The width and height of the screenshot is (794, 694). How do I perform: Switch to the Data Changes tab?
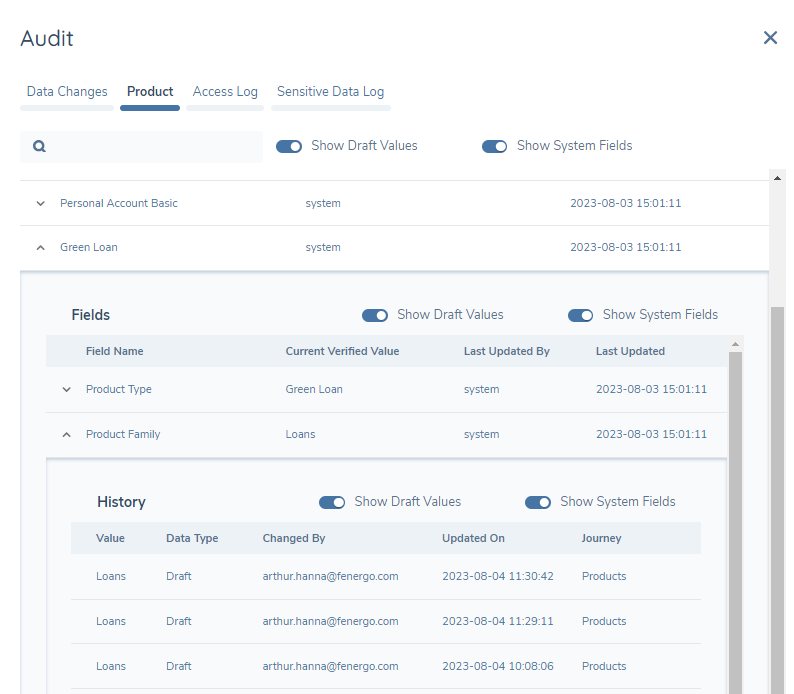click(x=67, y=92)
